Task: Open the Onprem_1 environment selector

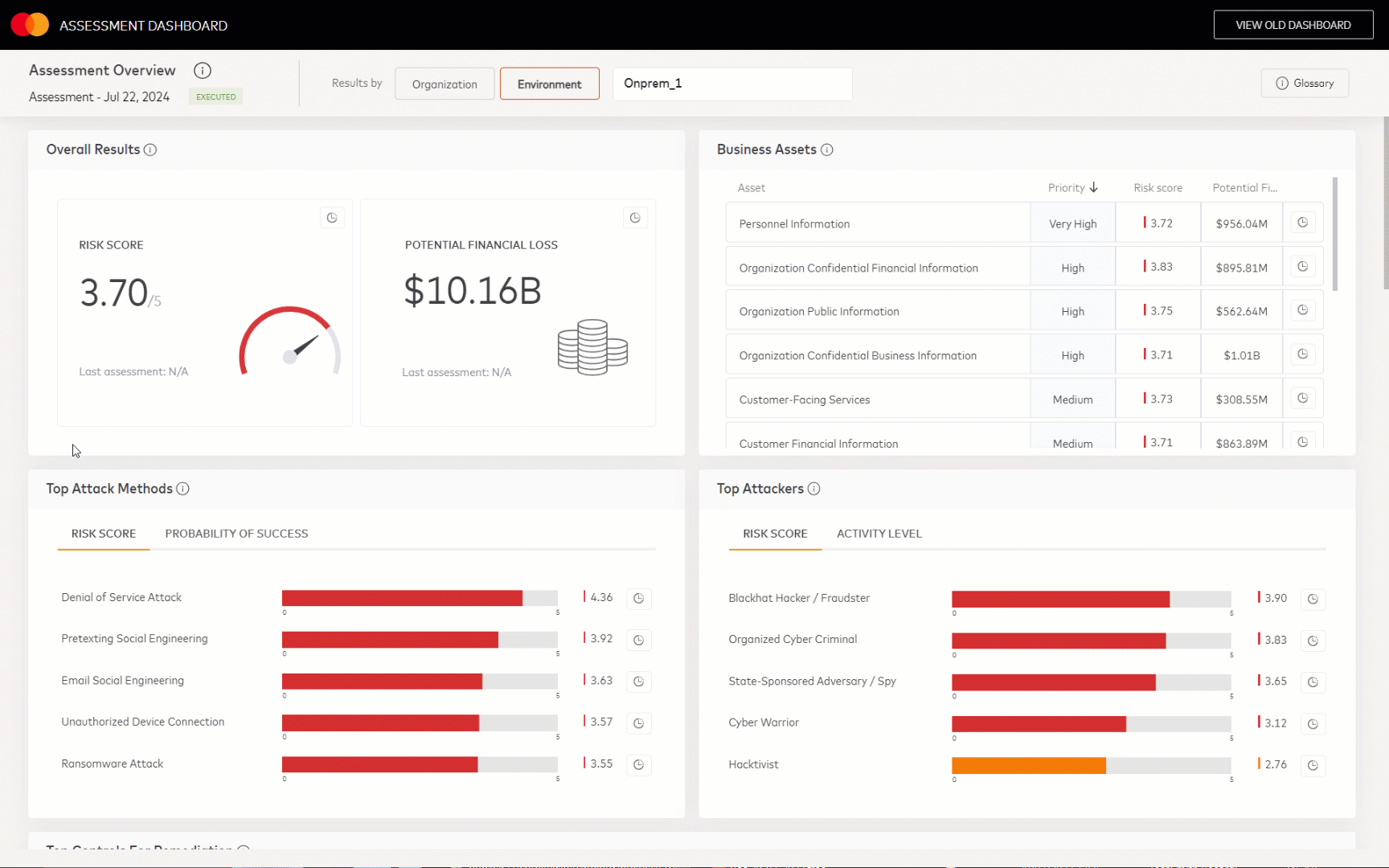Action: (731, 84)
